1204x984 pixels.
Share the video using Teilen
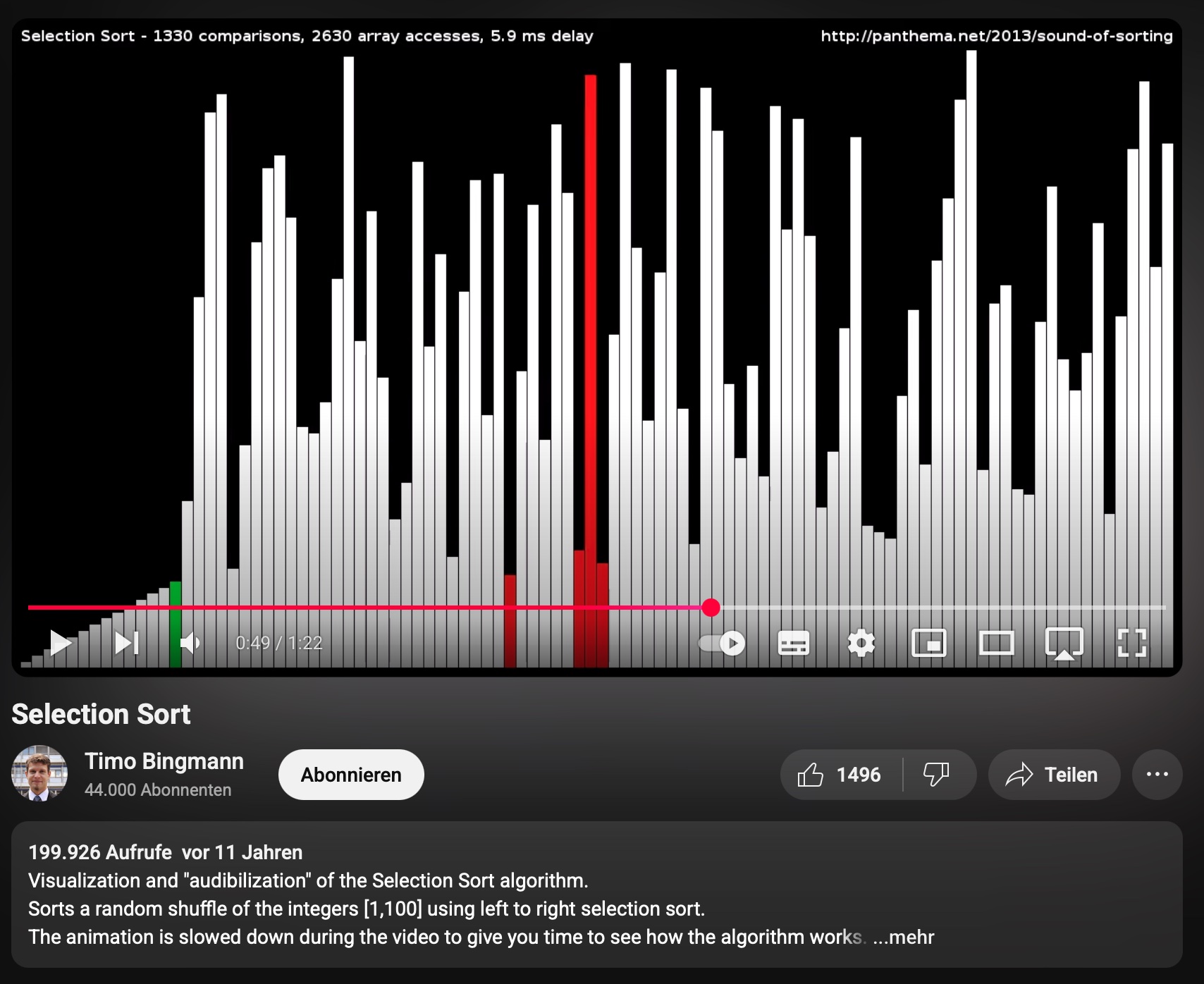(1054, 775)
